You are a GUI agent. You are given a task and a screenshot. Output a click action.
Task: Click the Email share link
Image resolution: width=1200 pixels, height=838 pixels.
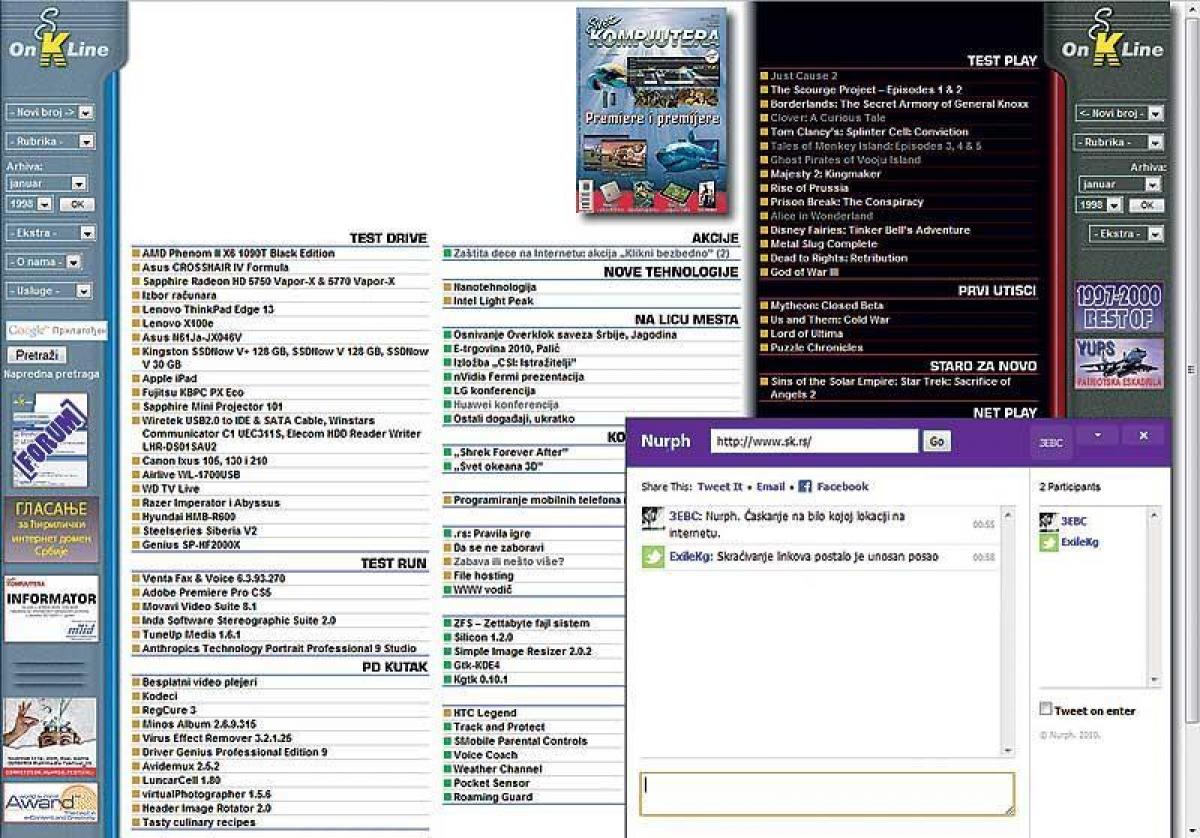(770, 487)
